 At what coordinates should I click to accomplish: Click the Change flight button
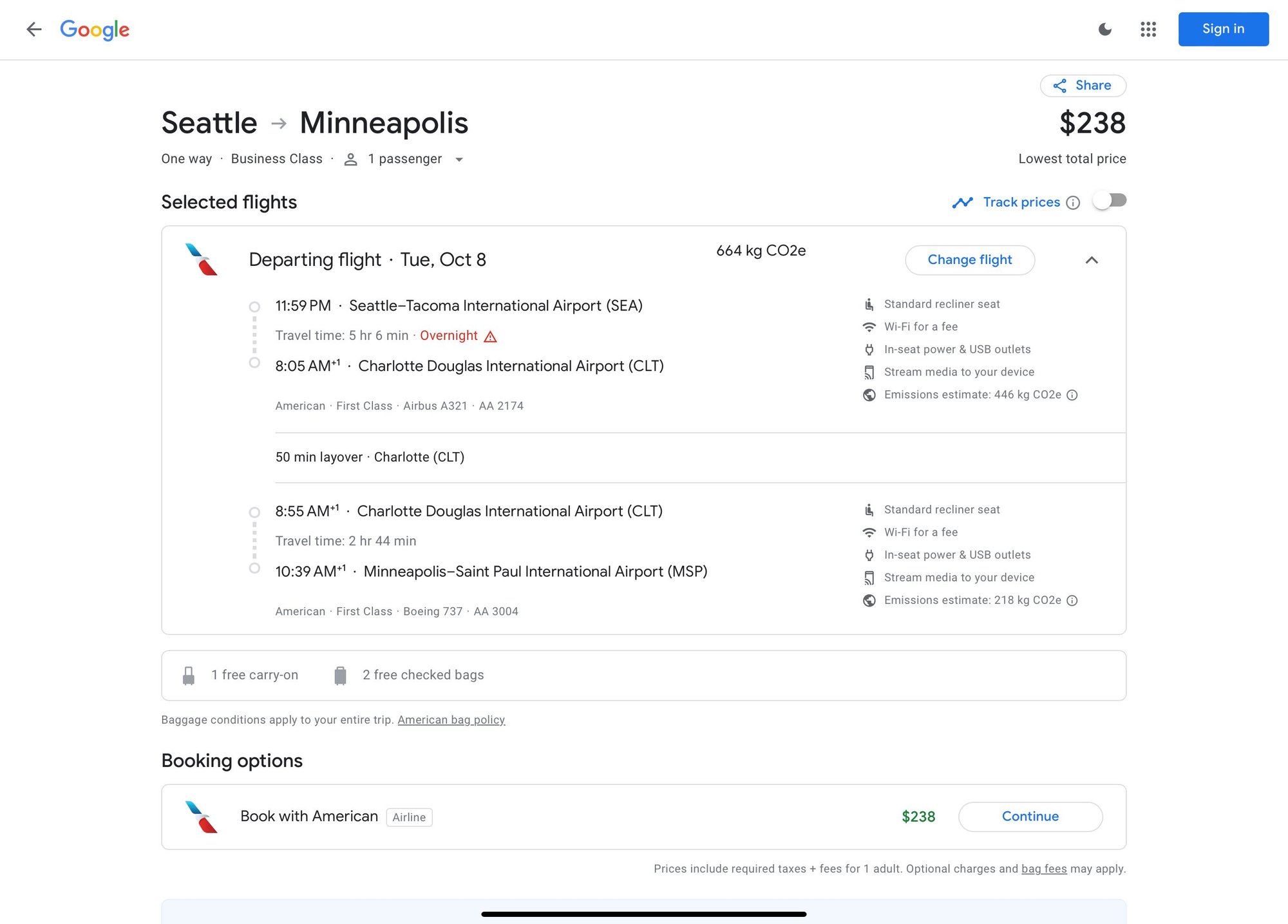(970, 259)
